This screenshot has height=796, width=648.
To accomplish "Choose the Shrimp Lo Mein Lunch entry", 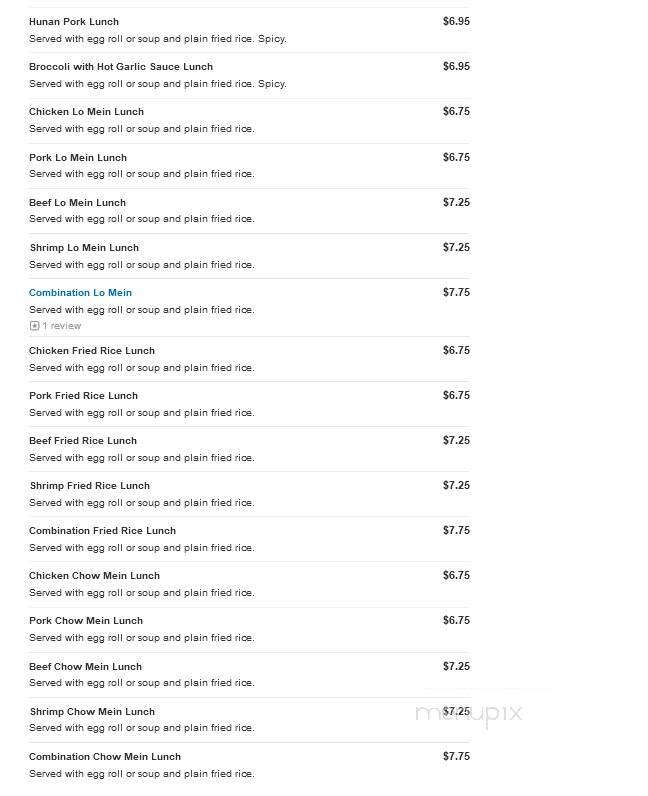I will (x=84, y=248).
